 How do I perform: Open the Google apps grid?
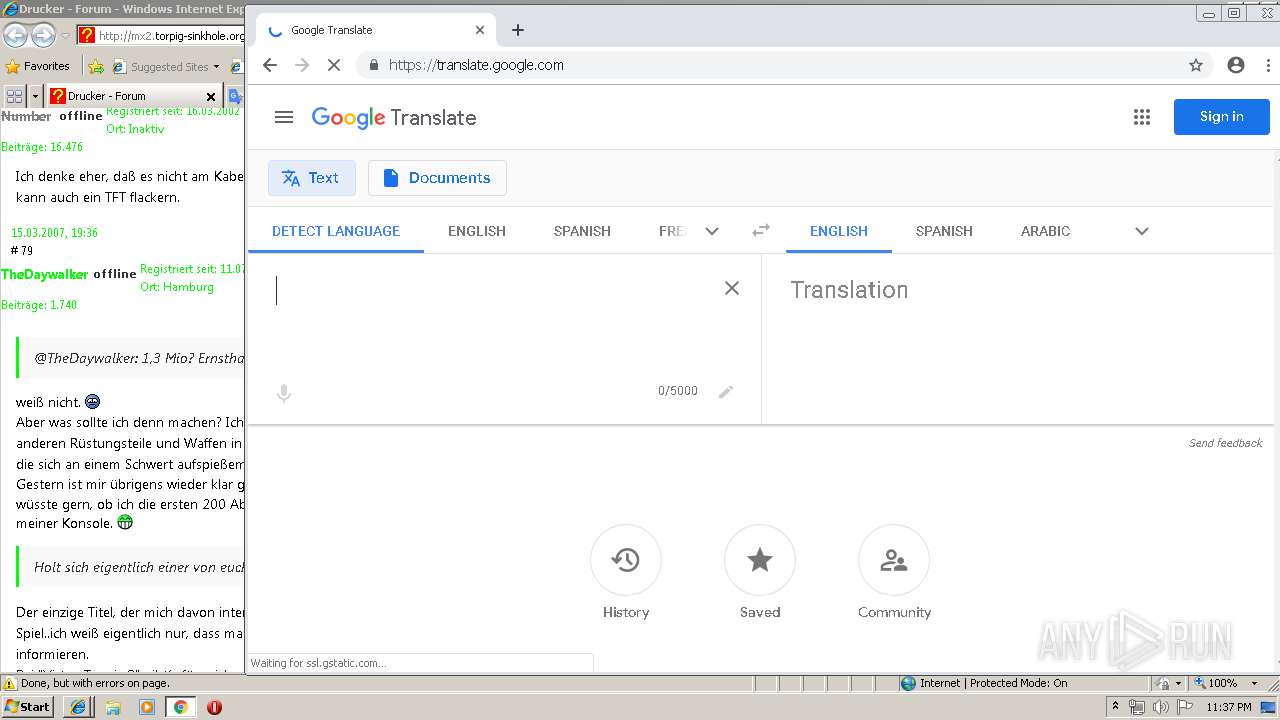coord(1142,117)
